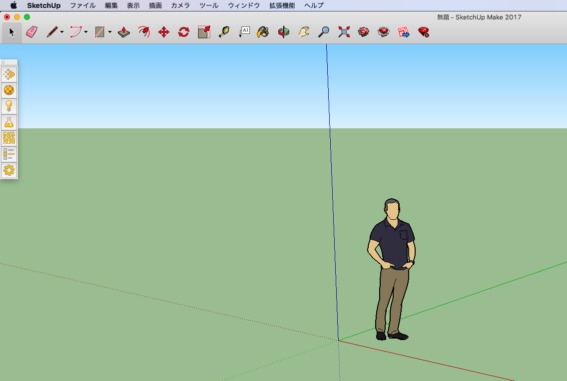Open the Apple menu
The image size is (567, 381).
point(13,5)
